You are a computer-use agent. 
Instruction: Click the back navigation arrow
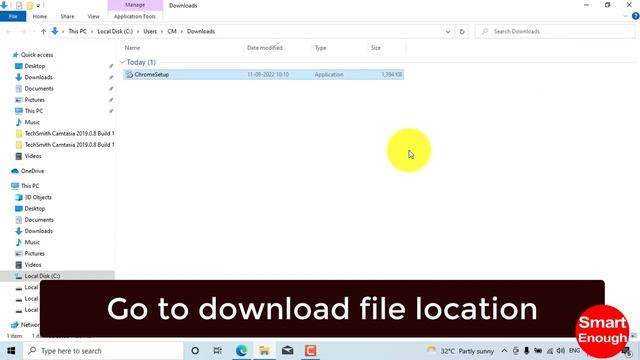[9, 31]
